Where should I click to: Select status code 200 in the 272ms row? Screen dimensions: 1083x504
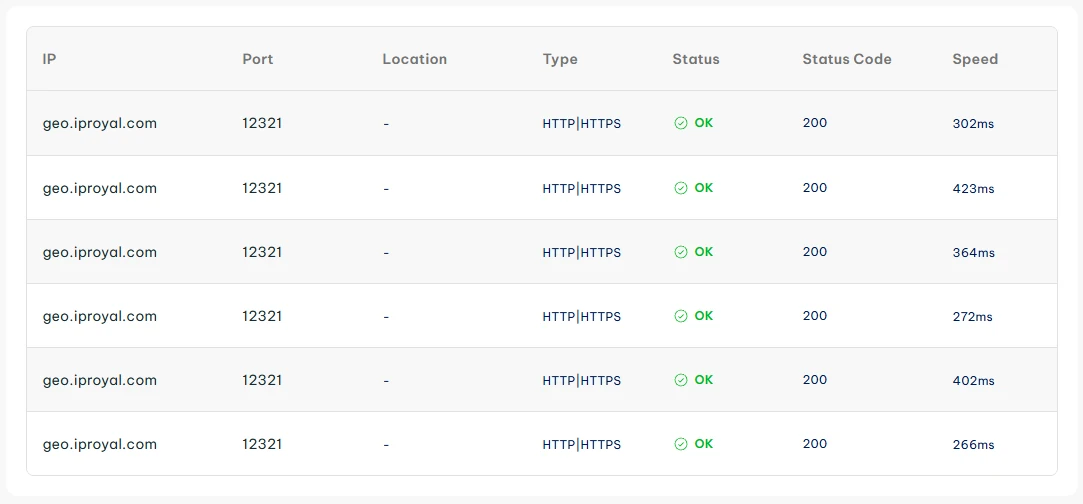click(x=814, y=316)
